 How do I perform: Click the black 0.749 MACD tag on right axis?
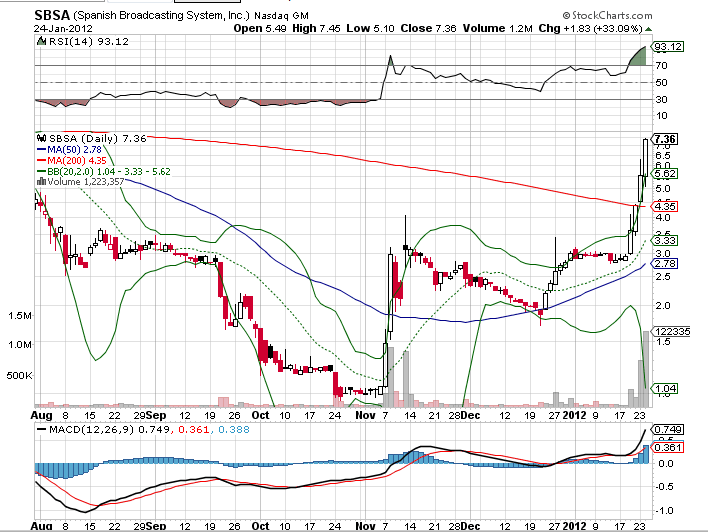[x=669, y=429]
